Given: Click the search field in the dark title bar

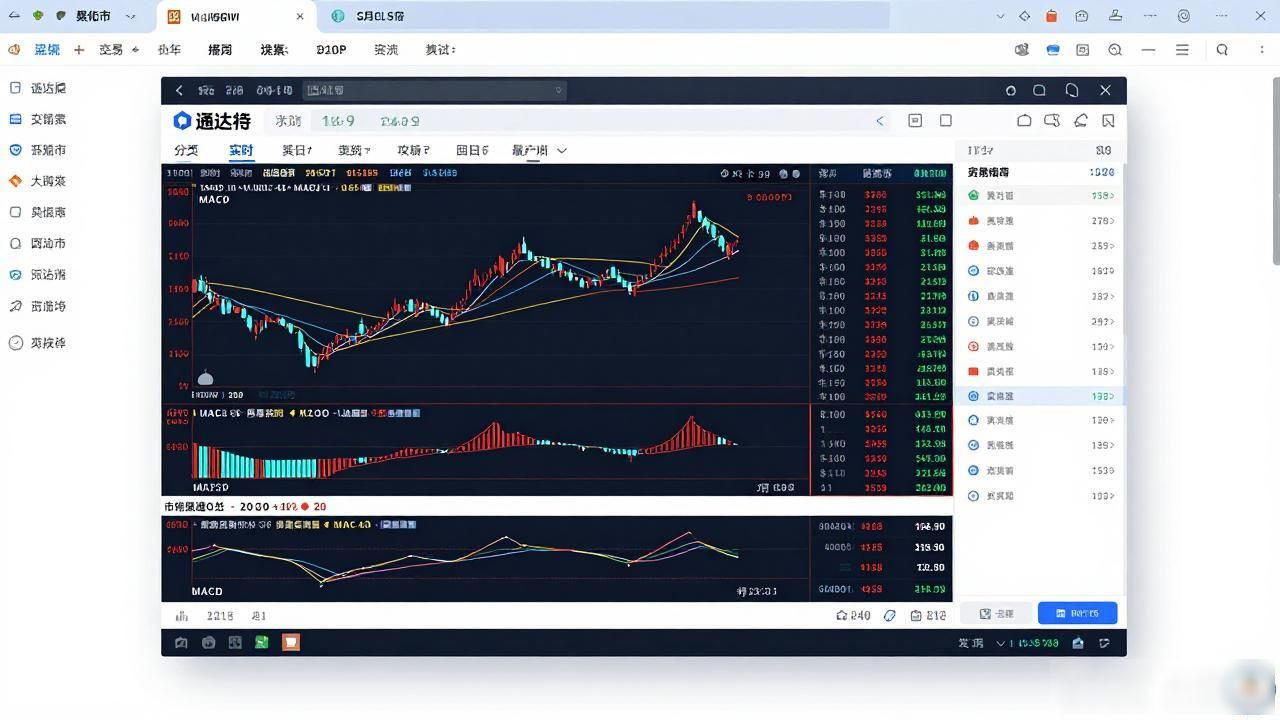Looking at the screenshot, I should click(436, 90).
